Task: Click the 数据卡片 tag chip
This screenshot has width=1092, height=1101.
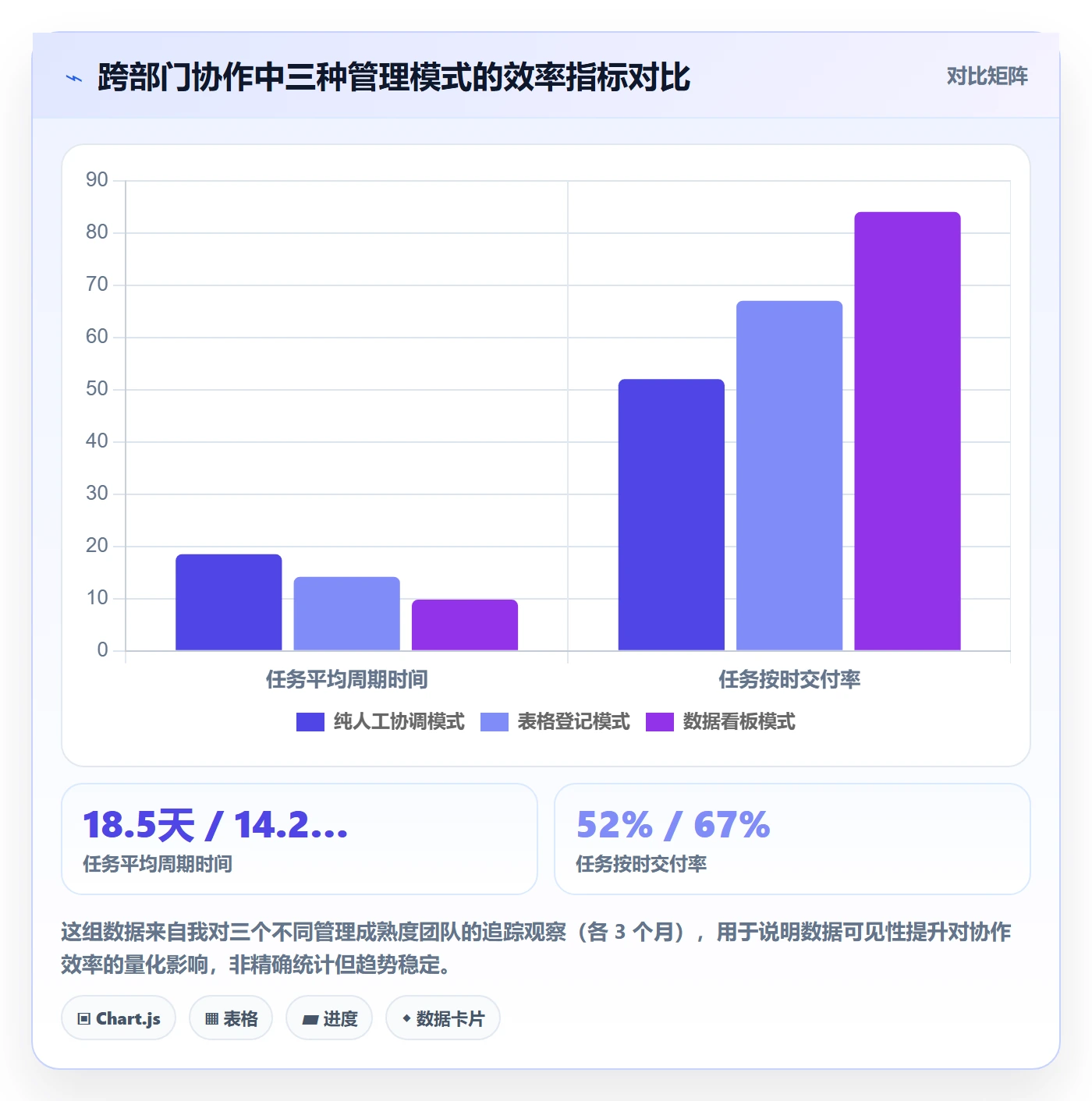Action: tap(443, 1018)
